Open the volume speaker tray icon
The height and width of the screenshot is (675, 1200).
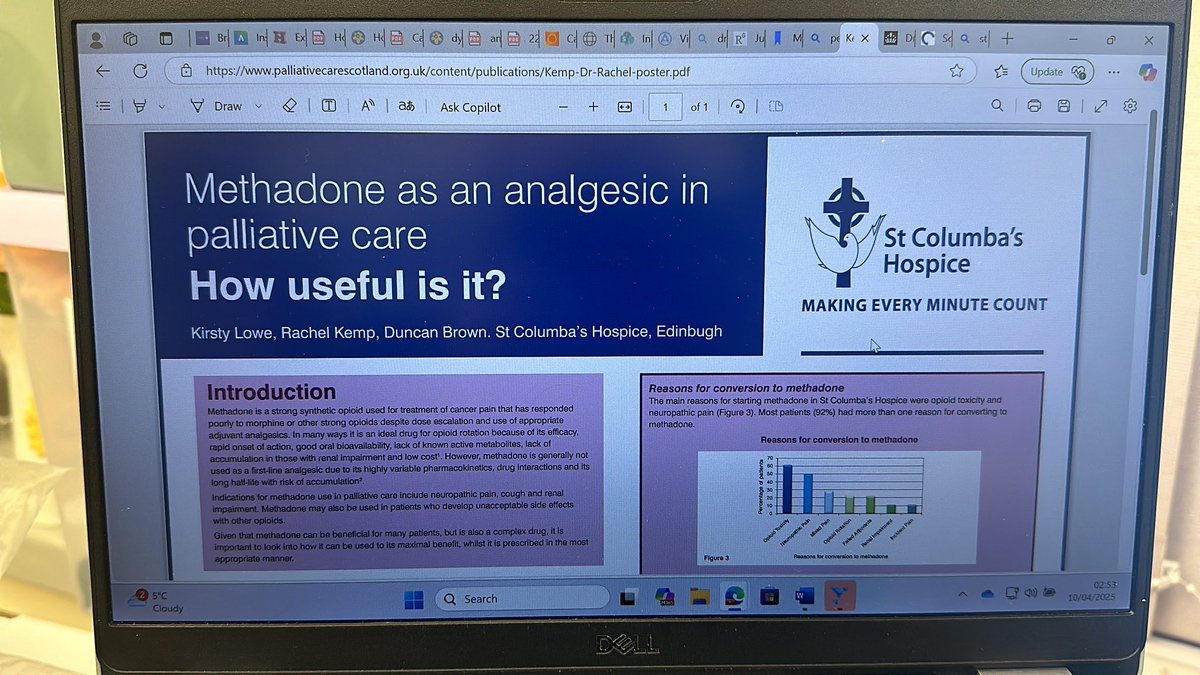[x=1030, y=593]
